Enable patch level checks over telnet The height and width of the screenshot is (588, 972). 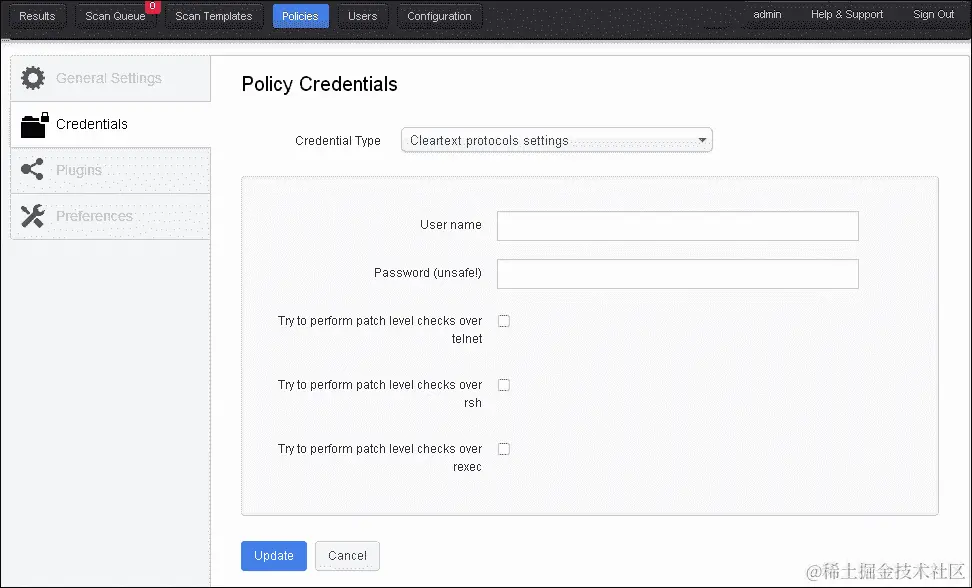pyautogui.click(x=504, y=321)
